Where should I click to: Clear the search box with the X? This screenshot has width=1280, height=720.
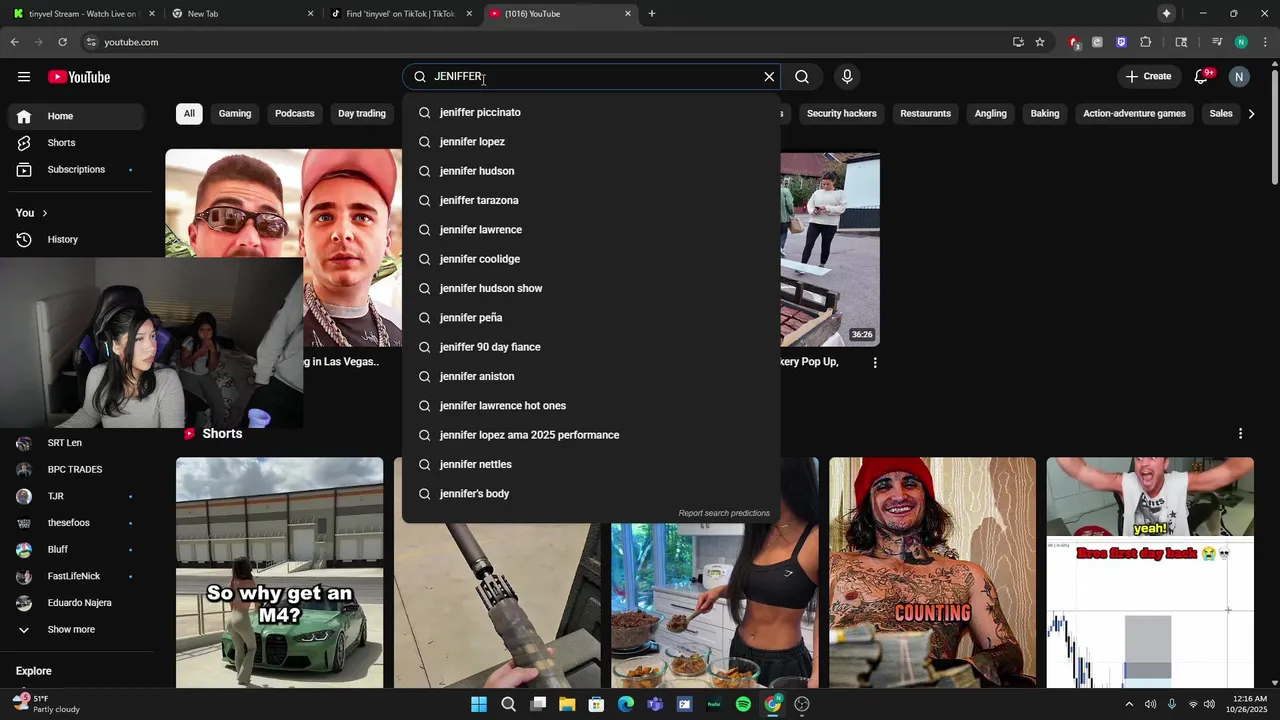tap(769, 77)
